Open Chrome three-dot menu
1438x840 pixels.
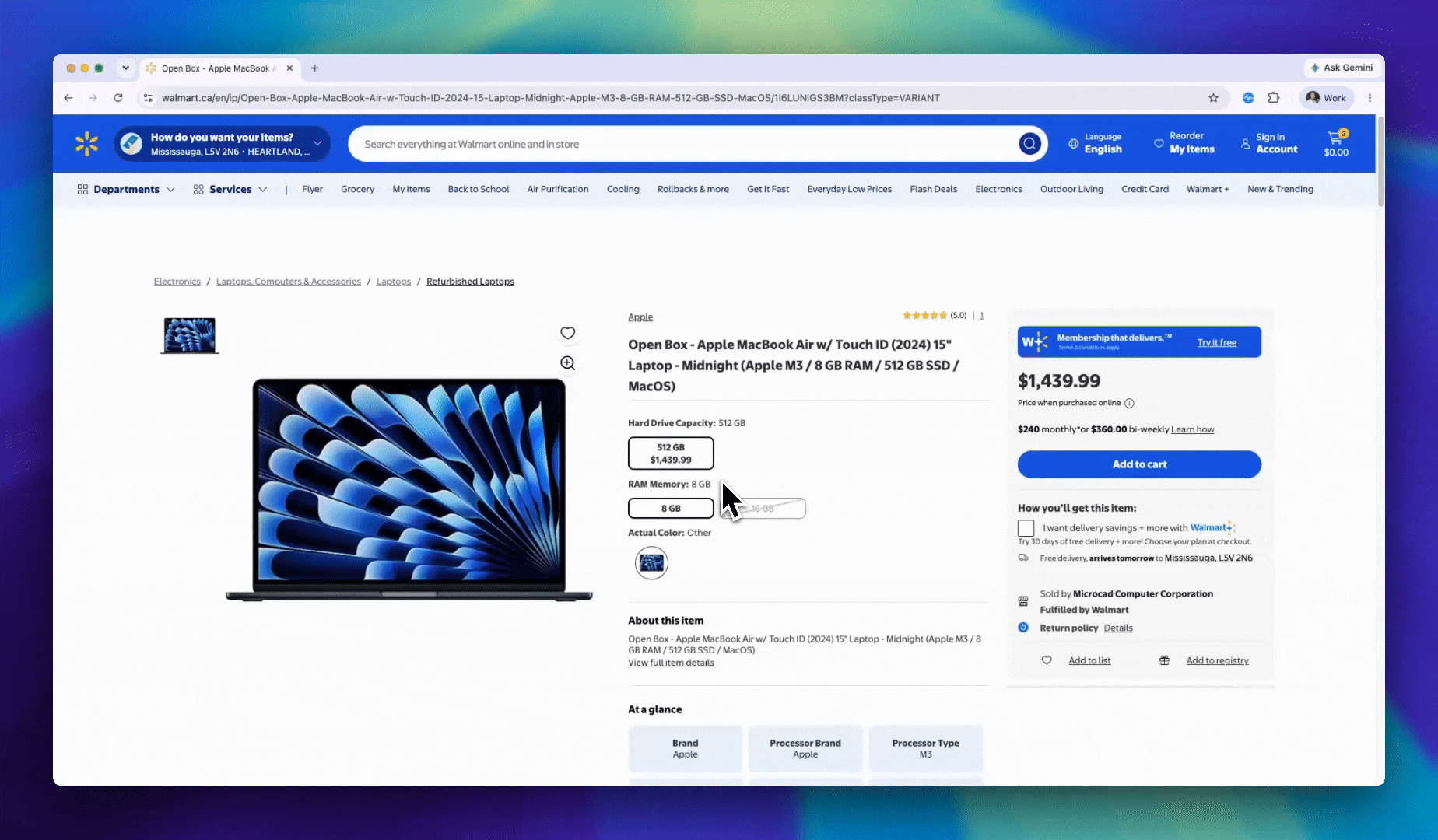[1370, 98]
